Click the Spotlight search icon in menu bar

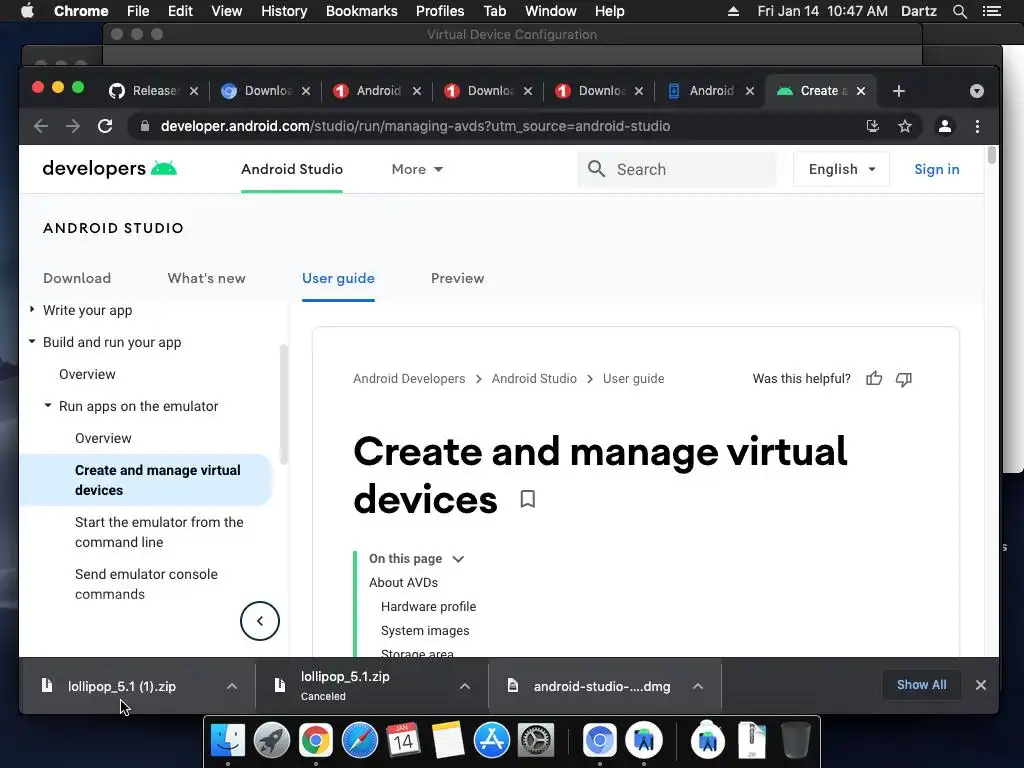pyautogui.click(x=959, y=11)
